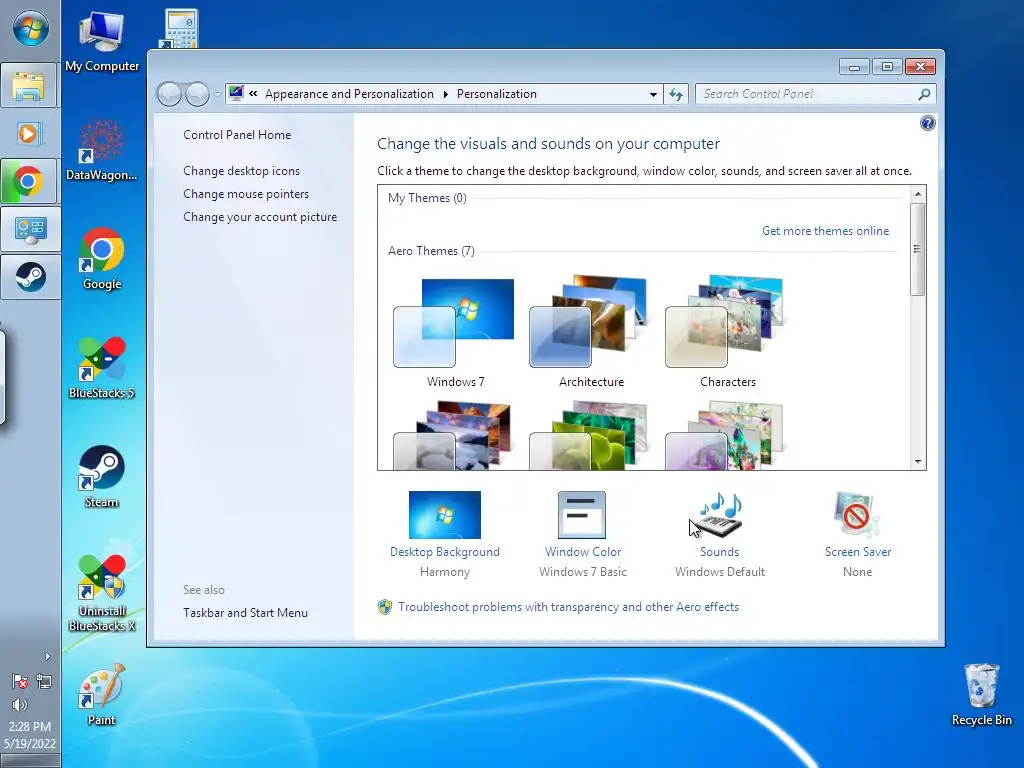Click the Control Panel taskbar button
Screen dimensions: 1024x768
point(30,229)
